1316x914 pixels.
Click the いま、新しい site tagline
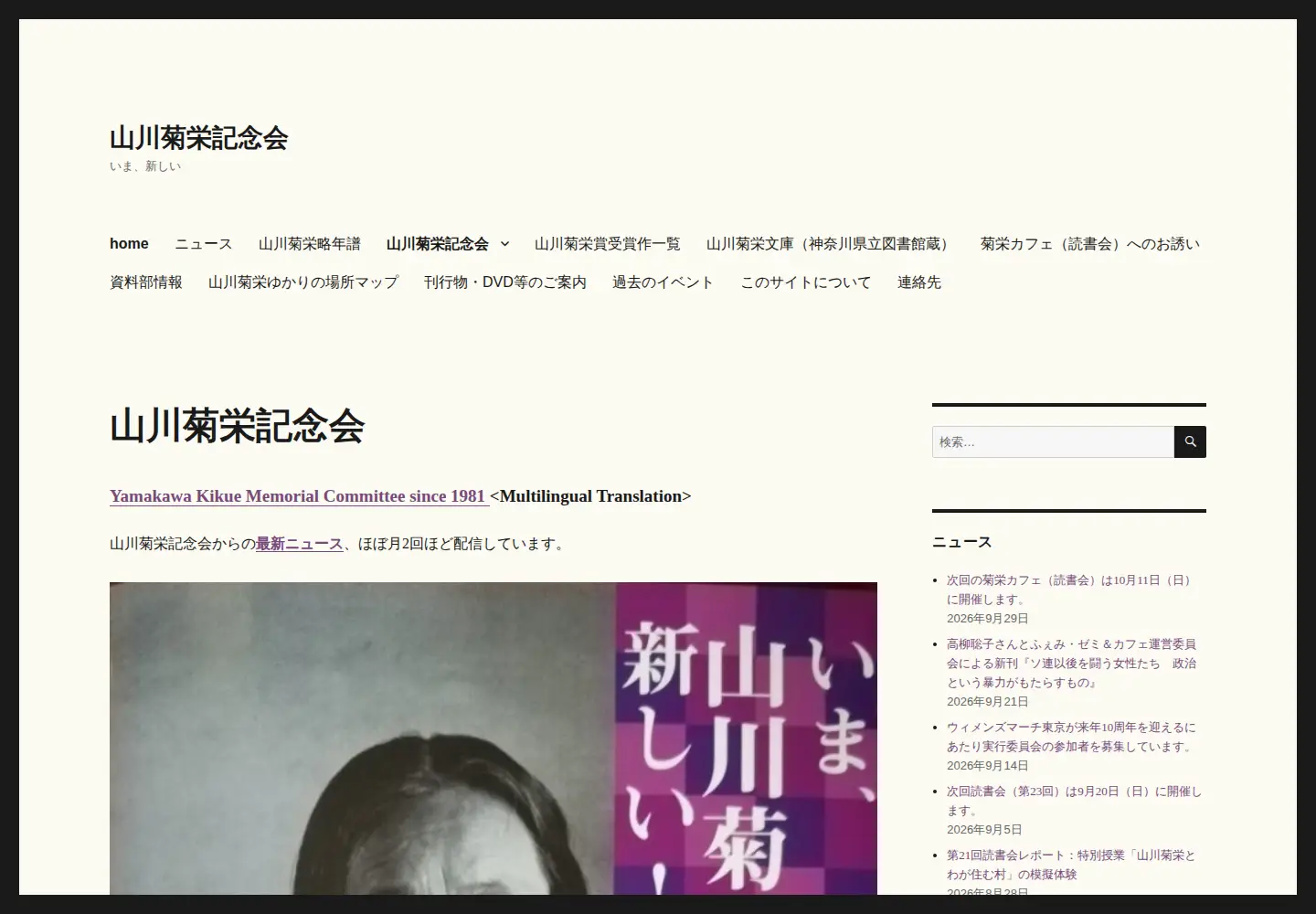(145, 166)
